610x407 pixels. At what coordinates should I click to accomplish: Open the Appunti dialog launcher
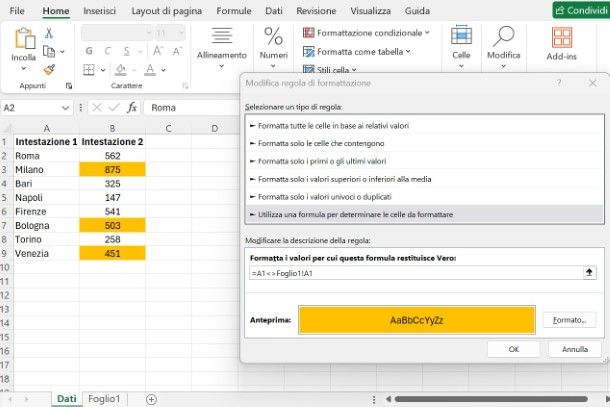point(69,86)
